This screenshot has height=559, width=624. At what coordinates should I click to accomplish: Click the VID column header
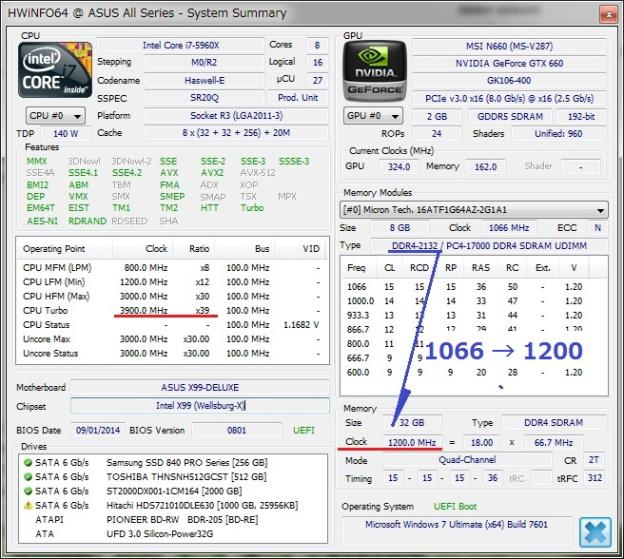pyautogui.click(x=302, y=249)
